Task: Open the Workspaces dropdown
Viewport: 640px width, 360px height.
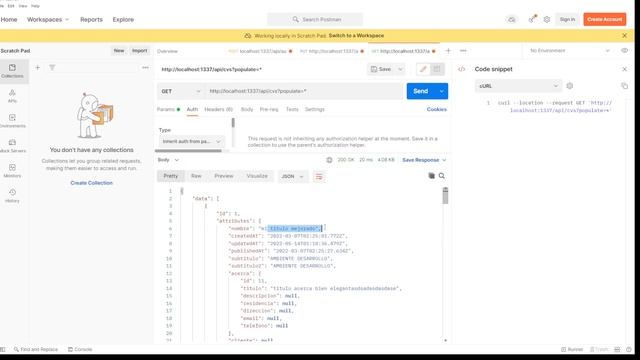Action: coord(48,19)
